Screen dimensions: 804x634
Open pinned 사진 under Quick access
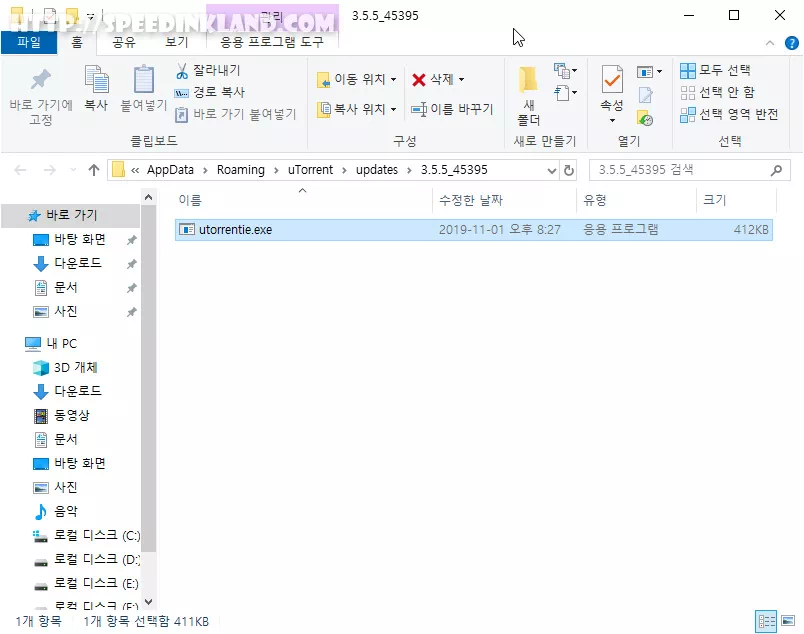[x=66, y=312]
